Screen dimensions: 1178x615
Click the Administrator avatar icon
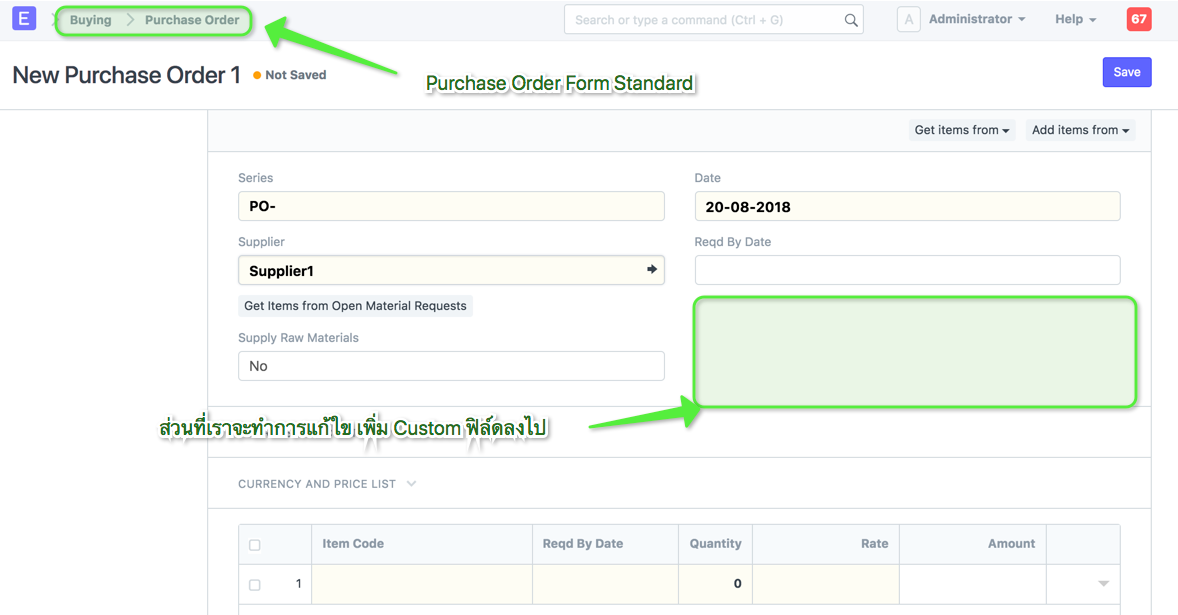[908, 18]
